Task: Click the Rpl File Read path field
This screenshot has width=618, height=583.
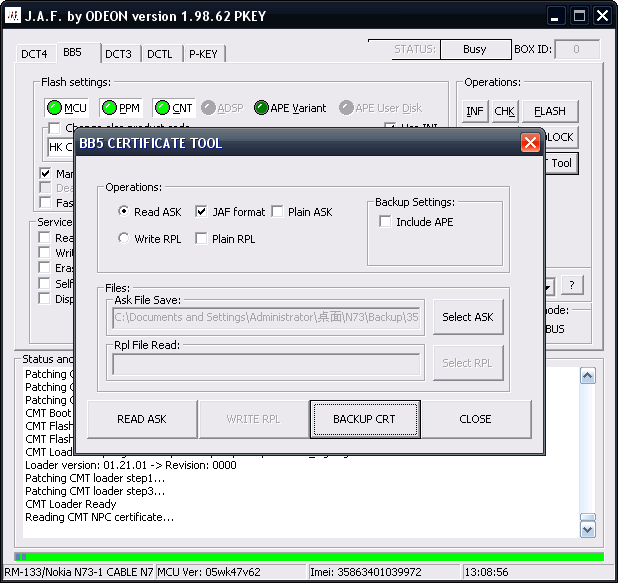Action: [x=266, y=363]
